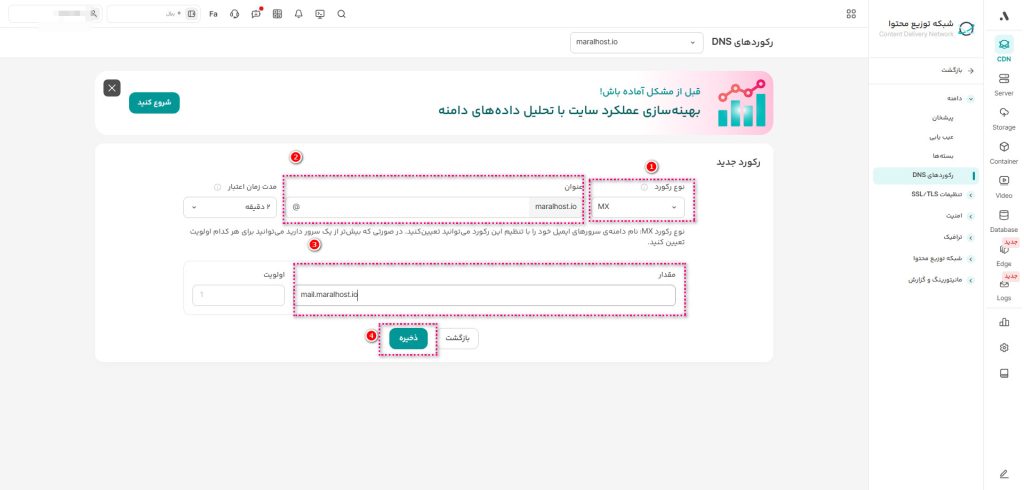
Task: Open the support headset icon
Action: tap(234, 14)
